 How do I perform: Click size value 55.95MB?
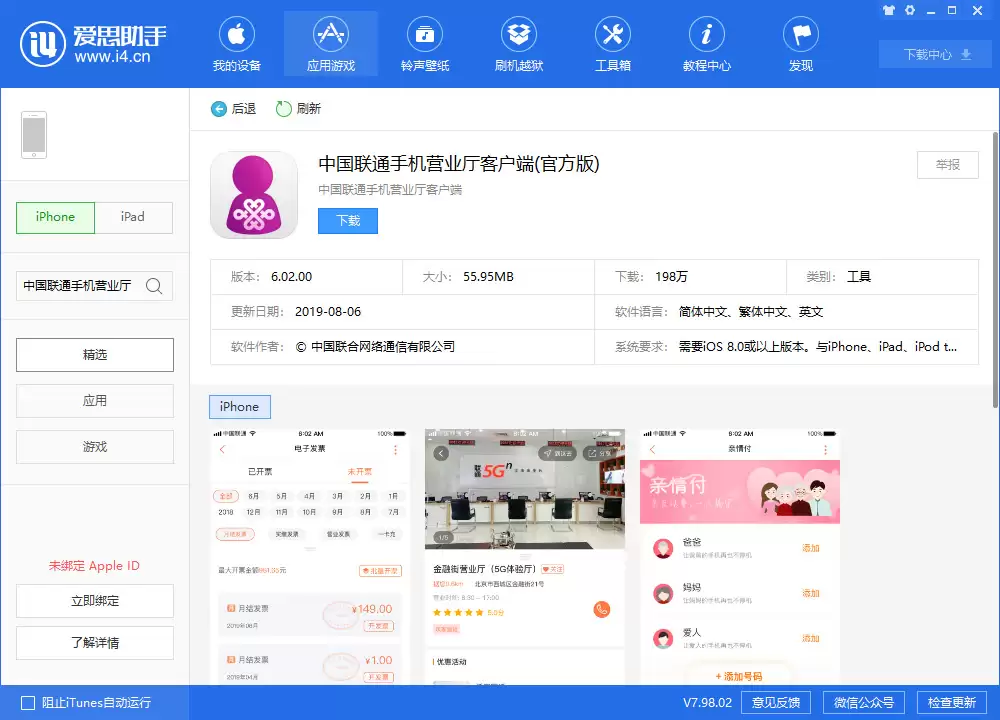(x=488, y=277)
